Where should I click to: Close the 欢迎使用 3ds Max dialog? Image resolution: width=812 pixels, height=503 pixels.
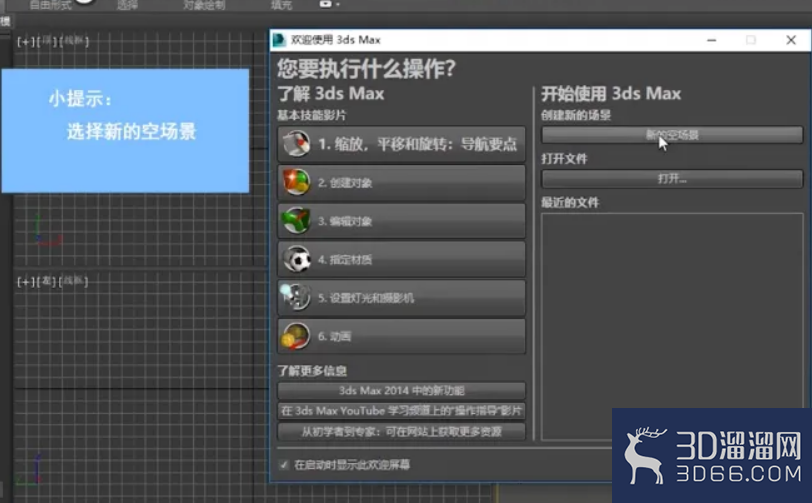791,40
